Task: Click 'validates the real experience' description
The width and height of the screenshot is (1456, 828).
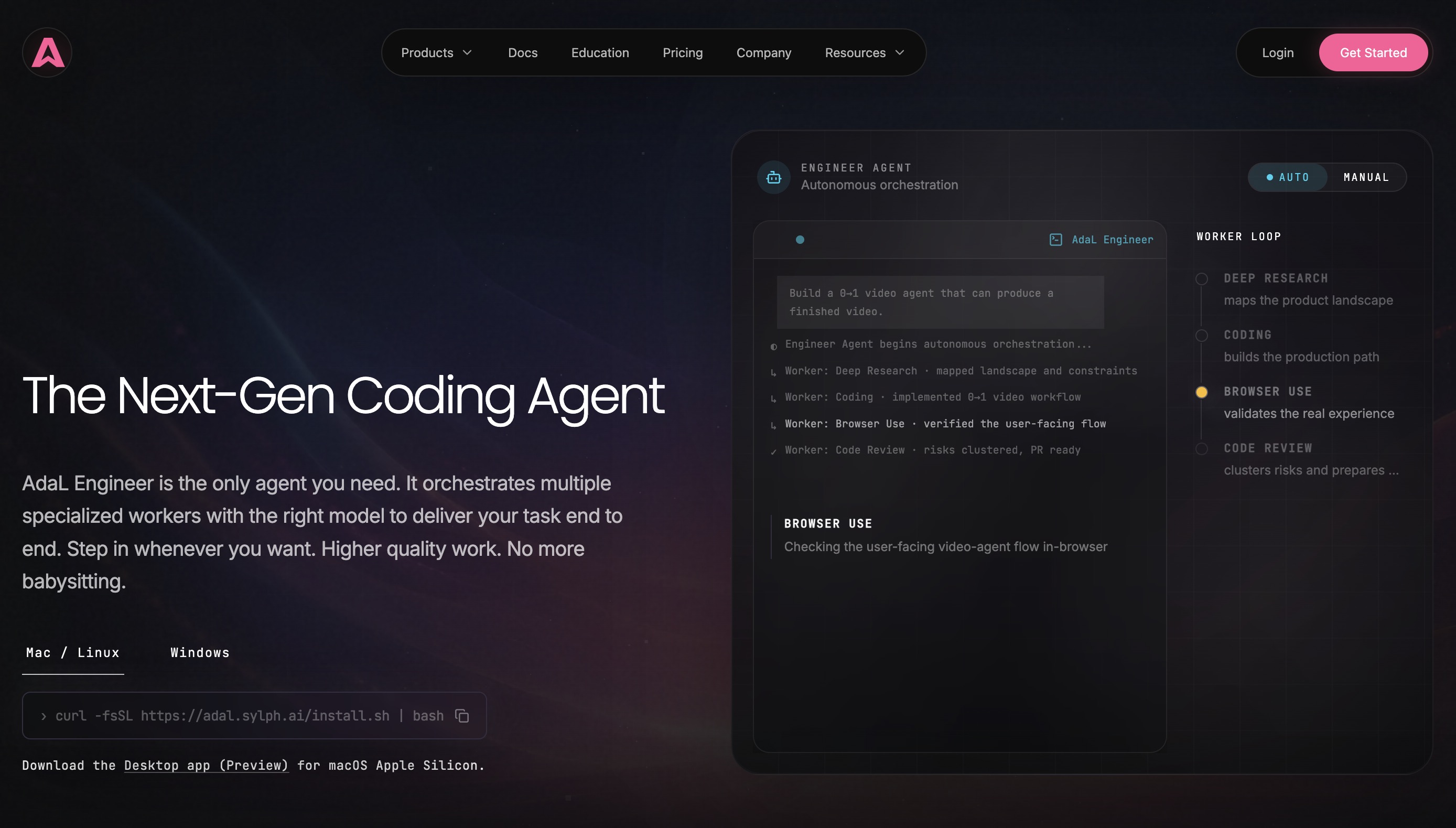Action: pyautogui.click(x=1309, y=413)
